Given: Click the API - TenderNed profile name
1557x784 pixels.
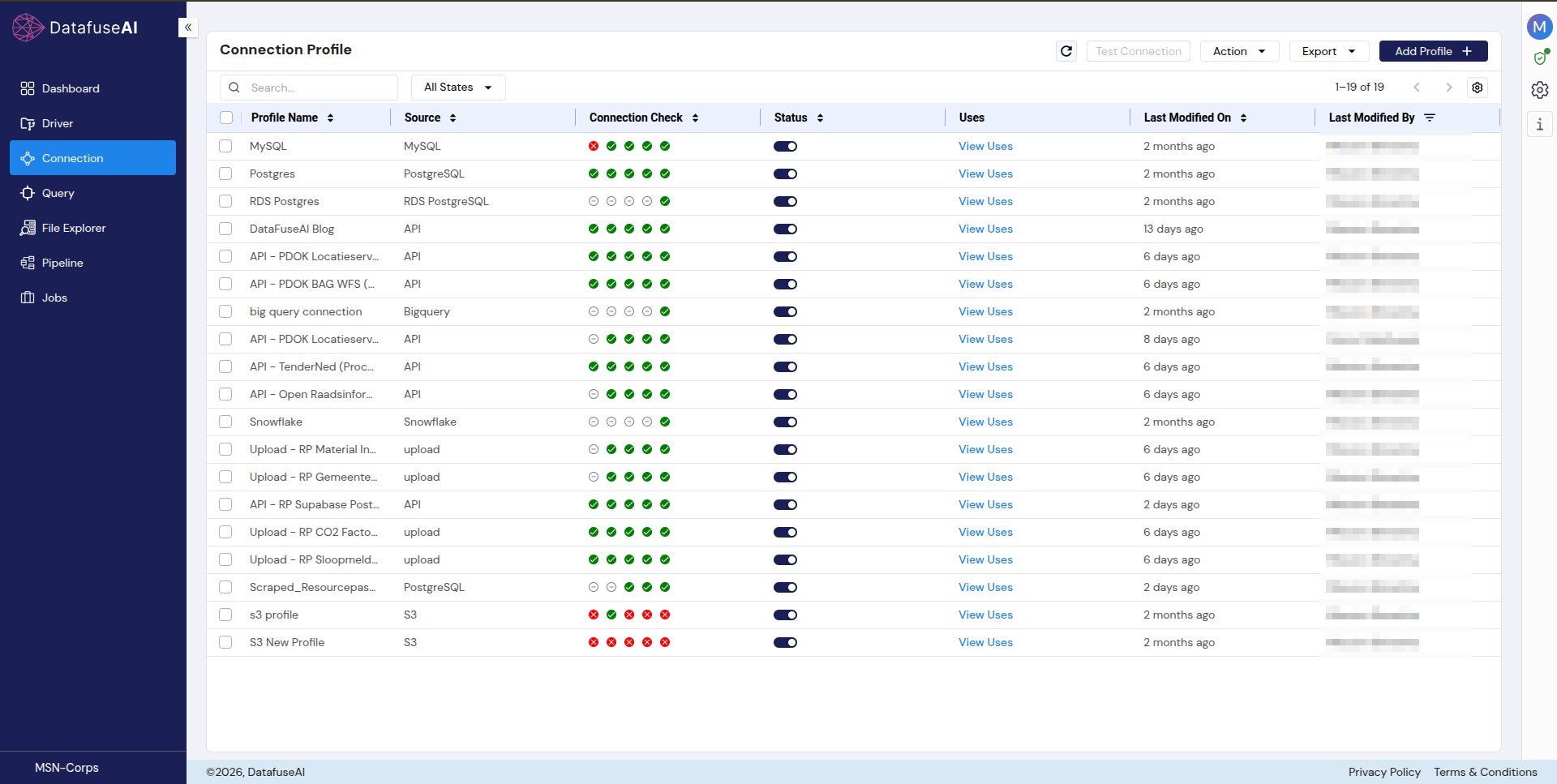Looking at the screenshot, I should point(312,366).
